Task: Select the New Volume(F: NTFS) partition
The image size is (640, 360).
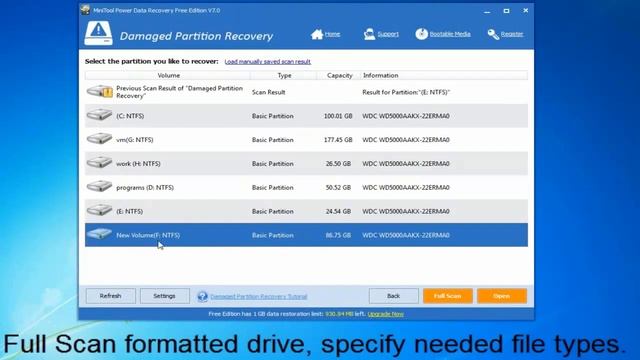Action: tap(306, 235)
